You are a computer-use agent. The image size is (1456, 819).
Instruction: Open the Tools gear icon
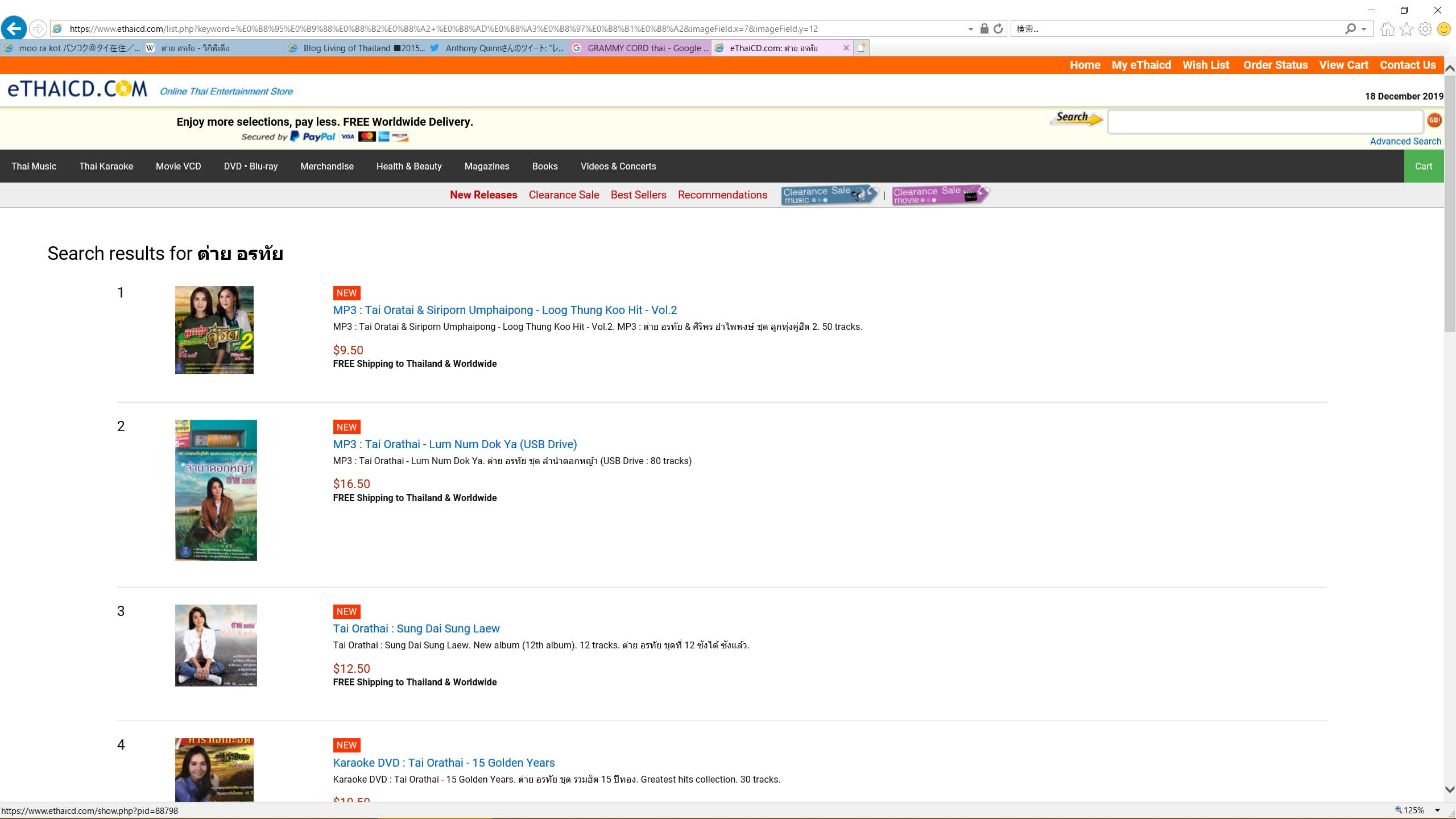tap(1425, 28)
